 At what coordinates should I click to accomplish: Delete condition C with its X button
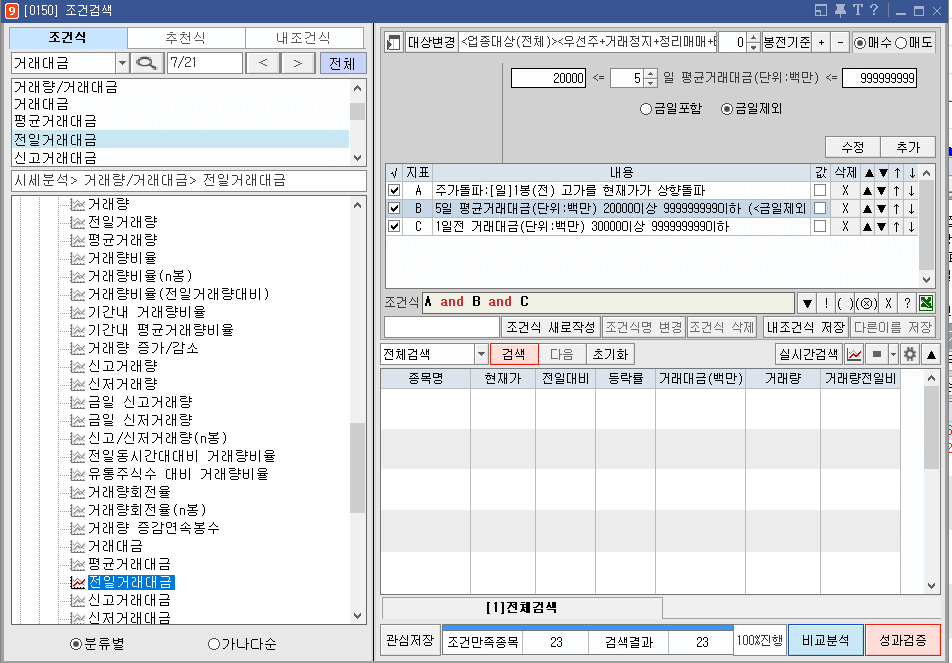coord(845,226)
